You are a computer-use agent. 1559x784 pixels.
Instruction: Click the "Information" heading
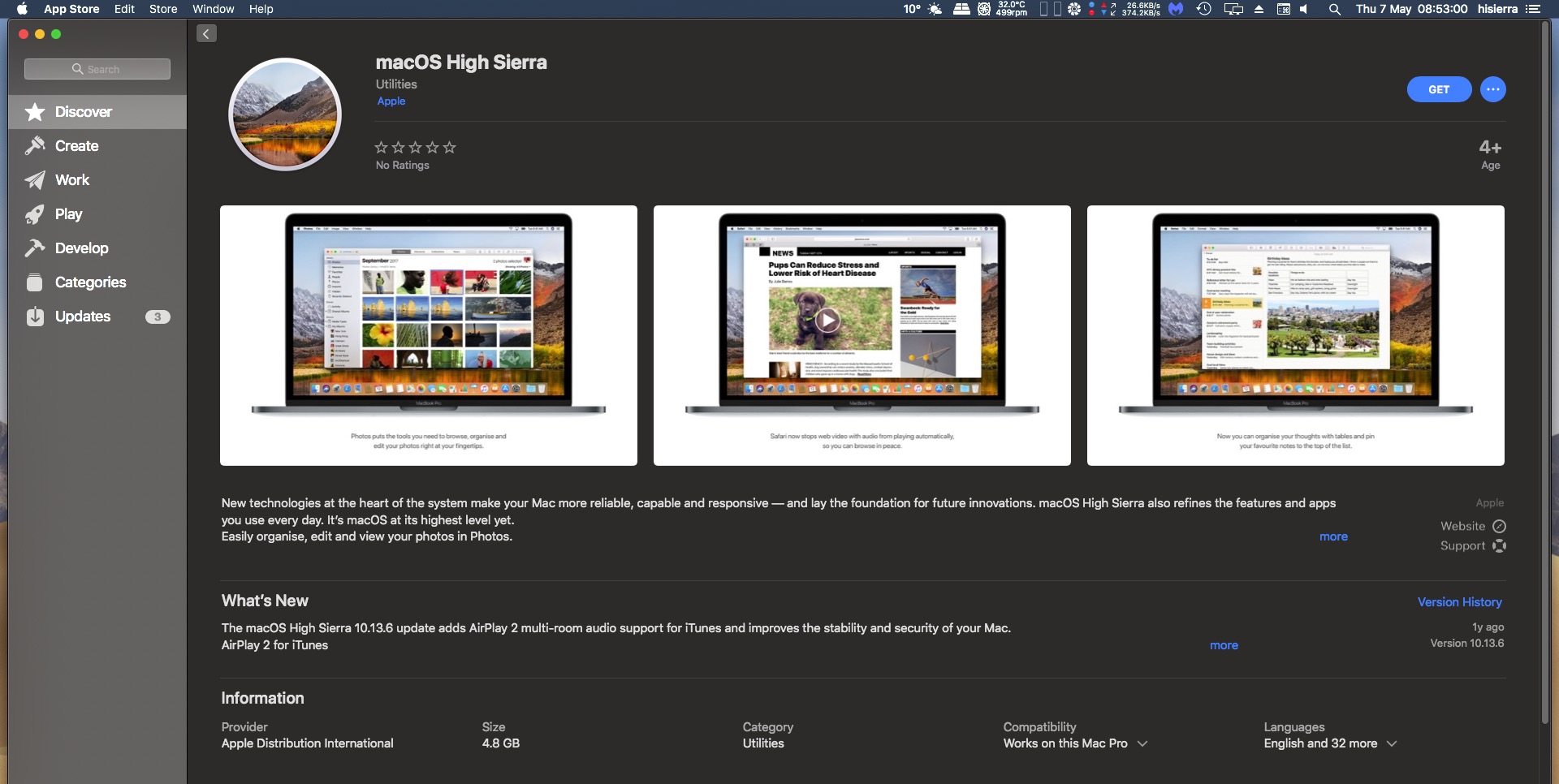click(262, 698)
